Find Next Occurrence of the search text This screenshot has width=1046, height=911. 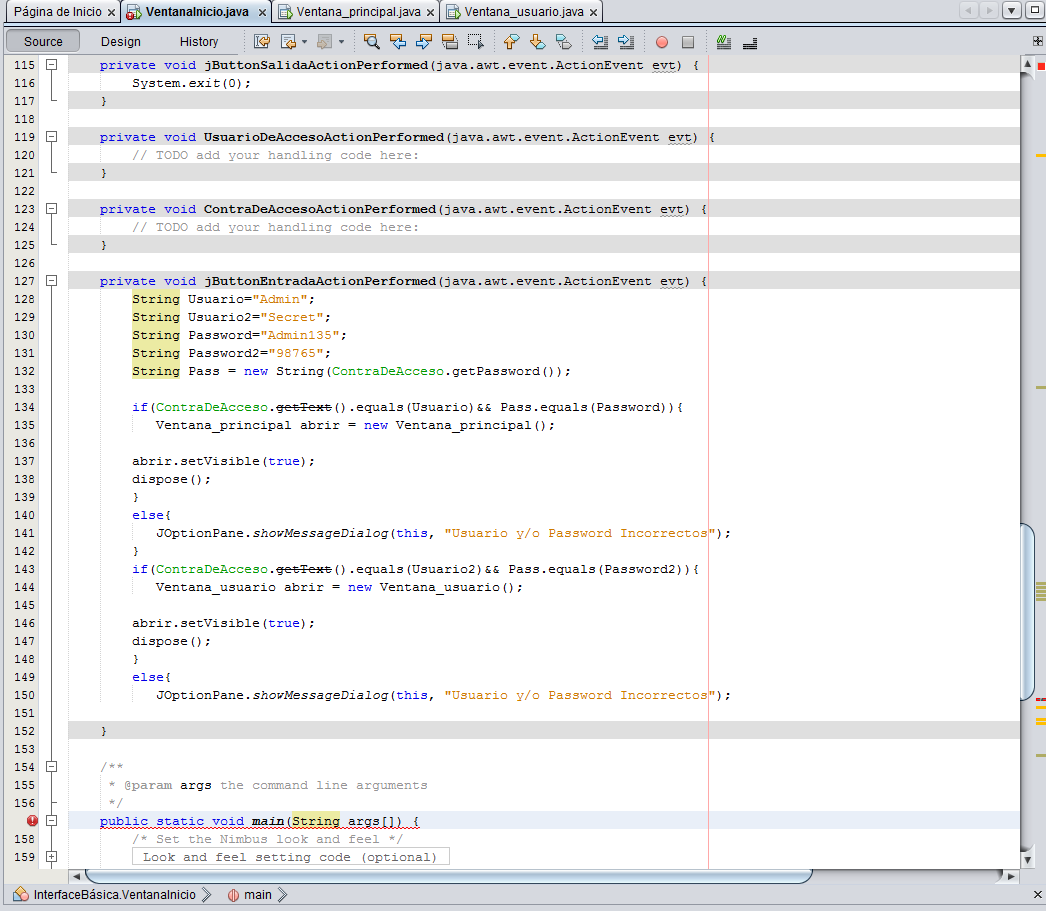424,42
